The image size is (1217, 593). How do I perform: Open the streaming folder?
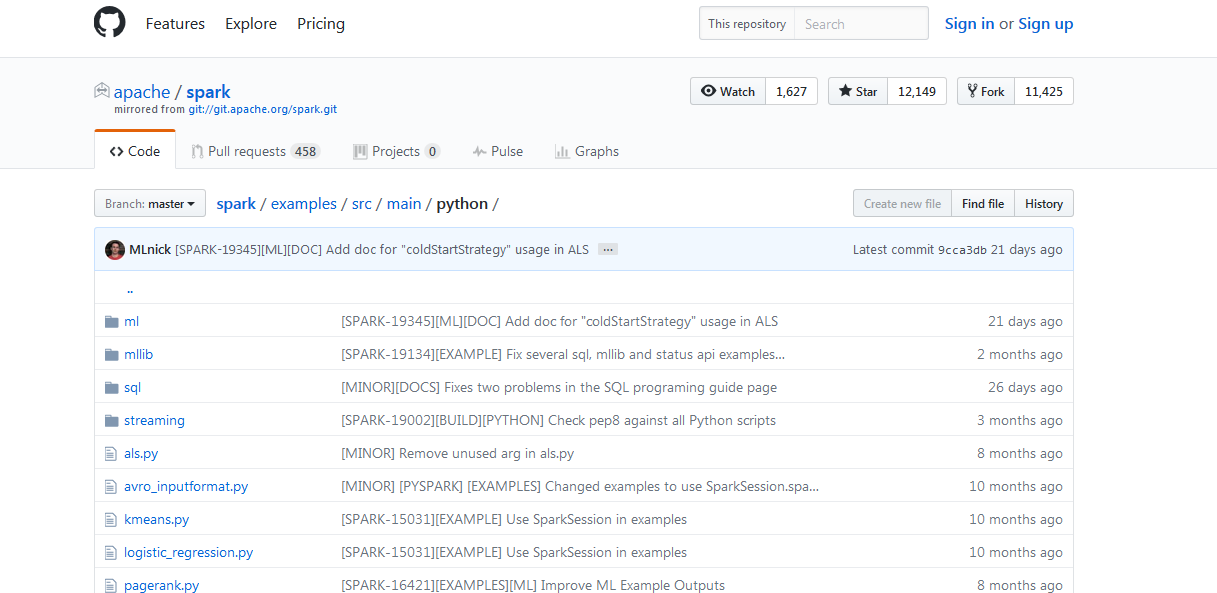[154, 420]
